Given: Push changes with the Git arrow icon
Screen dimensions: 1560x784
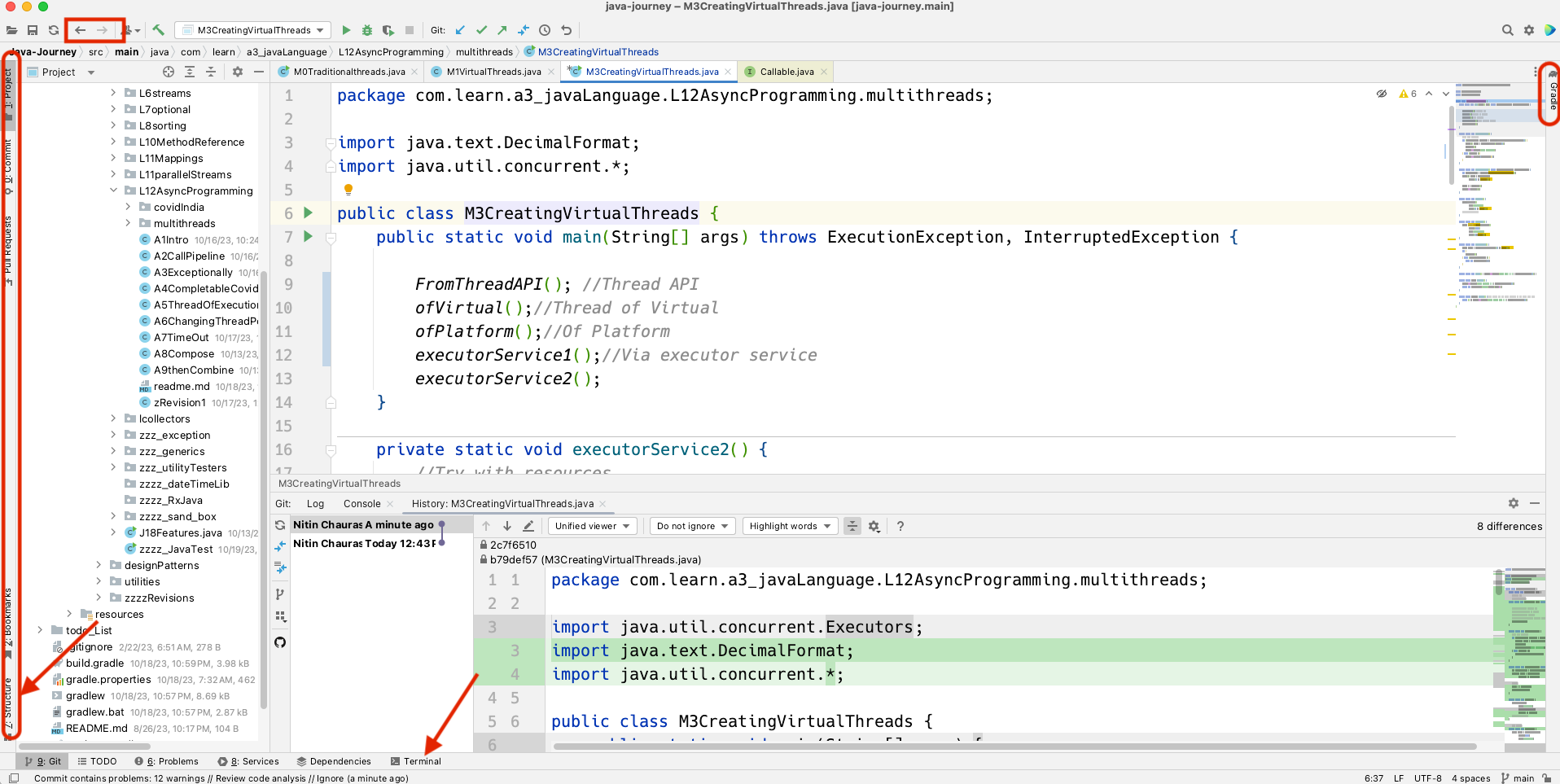Looking at the screenshot, I should pyautogui.click(x=503, y=29).
